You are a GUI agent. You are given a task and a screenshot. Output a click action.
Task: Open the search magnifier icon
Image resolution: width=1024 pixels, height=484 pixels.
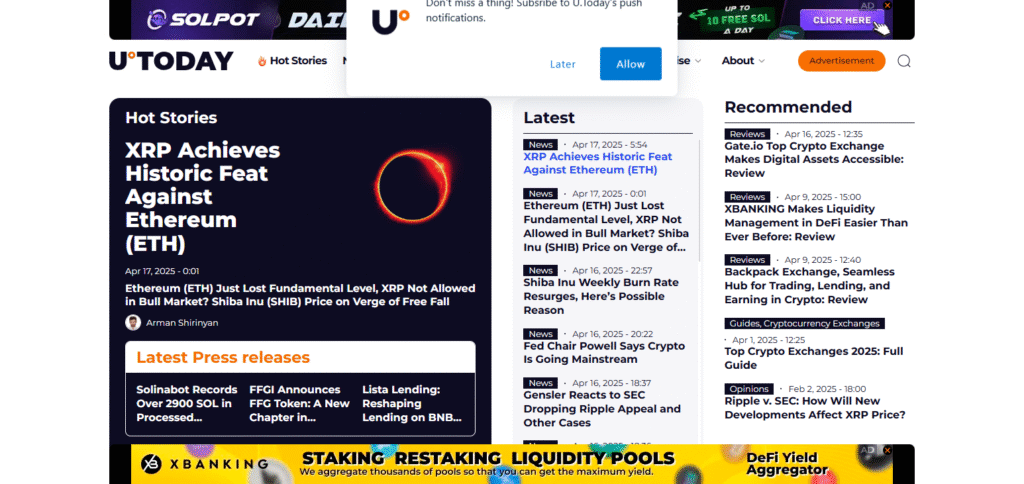point(904,61)
